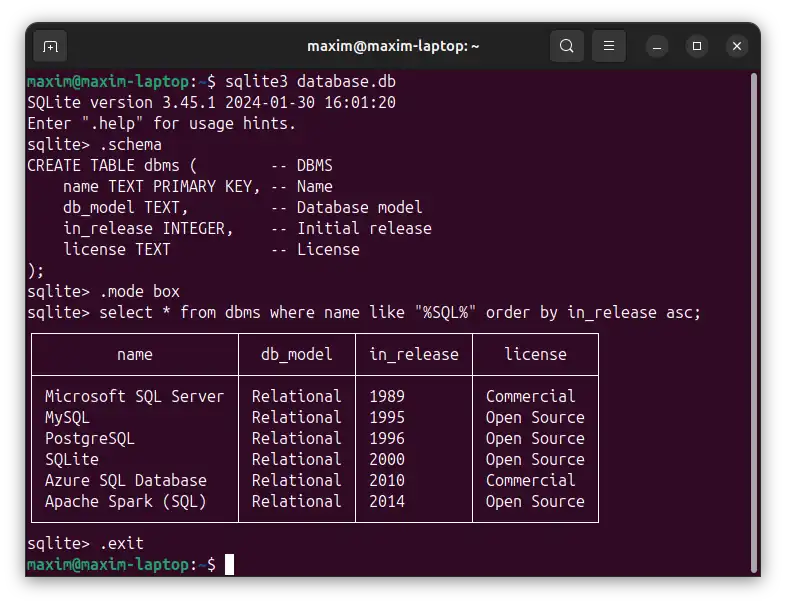Click the "db_model" column header
This screenshot has height=605, width=786.
pyautogui.click(x=296, y=354)
